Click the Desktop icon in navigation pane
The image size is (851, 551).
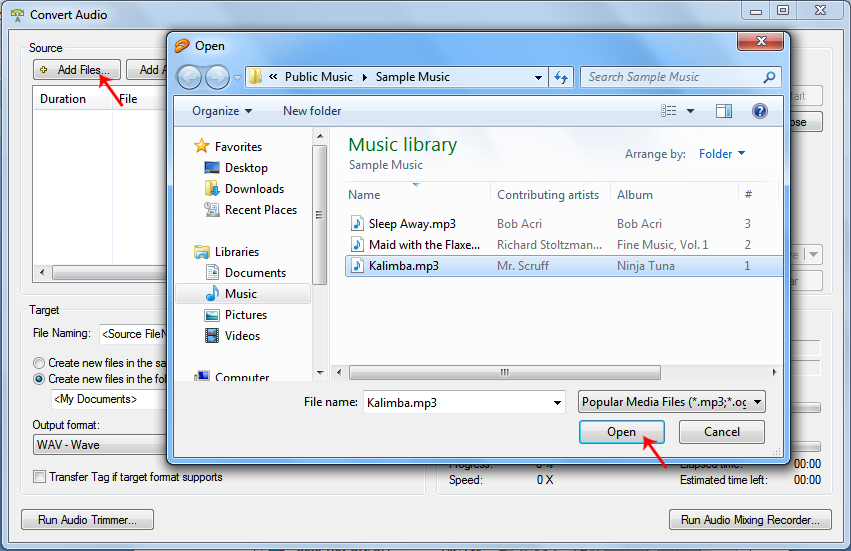[212, 167]
